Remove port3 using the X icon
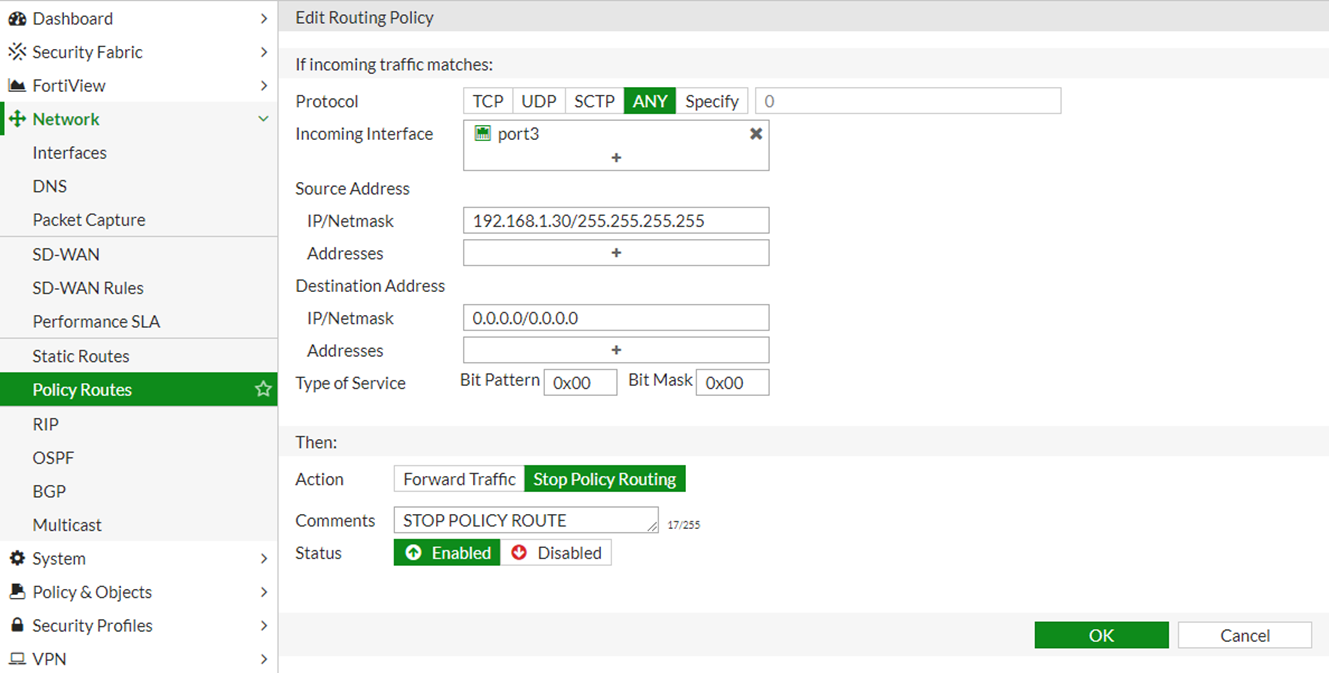 pos(756,133)
